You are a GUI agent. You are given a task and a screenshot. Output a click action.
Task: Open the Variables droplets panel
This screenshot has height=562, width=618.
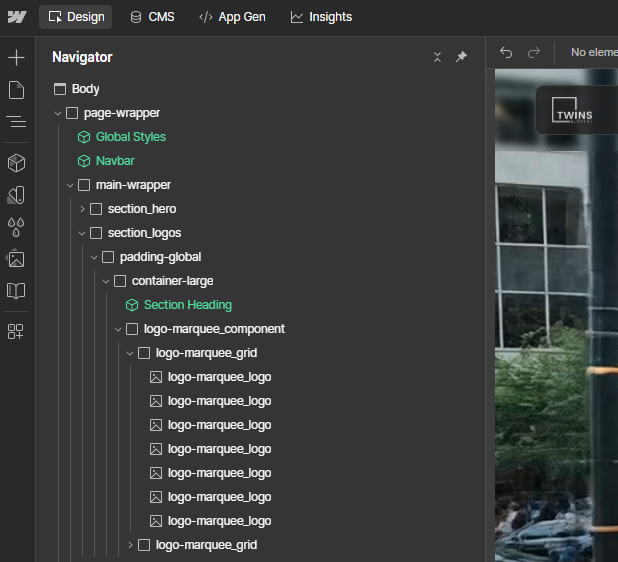[16, 227]
